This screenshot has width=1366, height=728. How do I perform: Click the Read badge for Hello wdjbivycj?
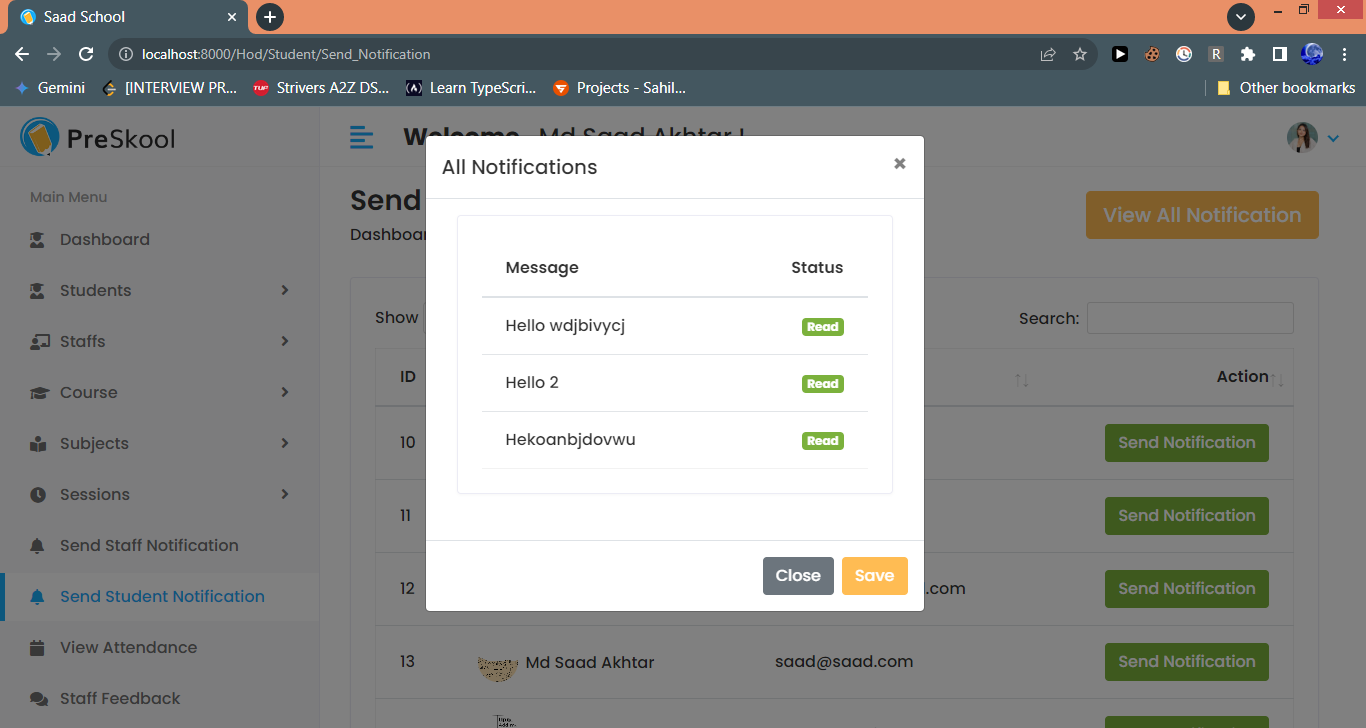823,327
